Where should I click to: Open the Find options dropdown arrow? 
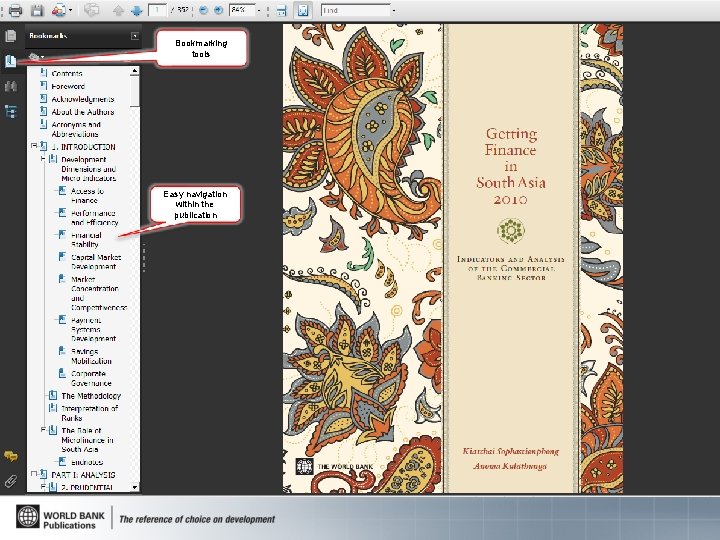(x=394, y=10)
